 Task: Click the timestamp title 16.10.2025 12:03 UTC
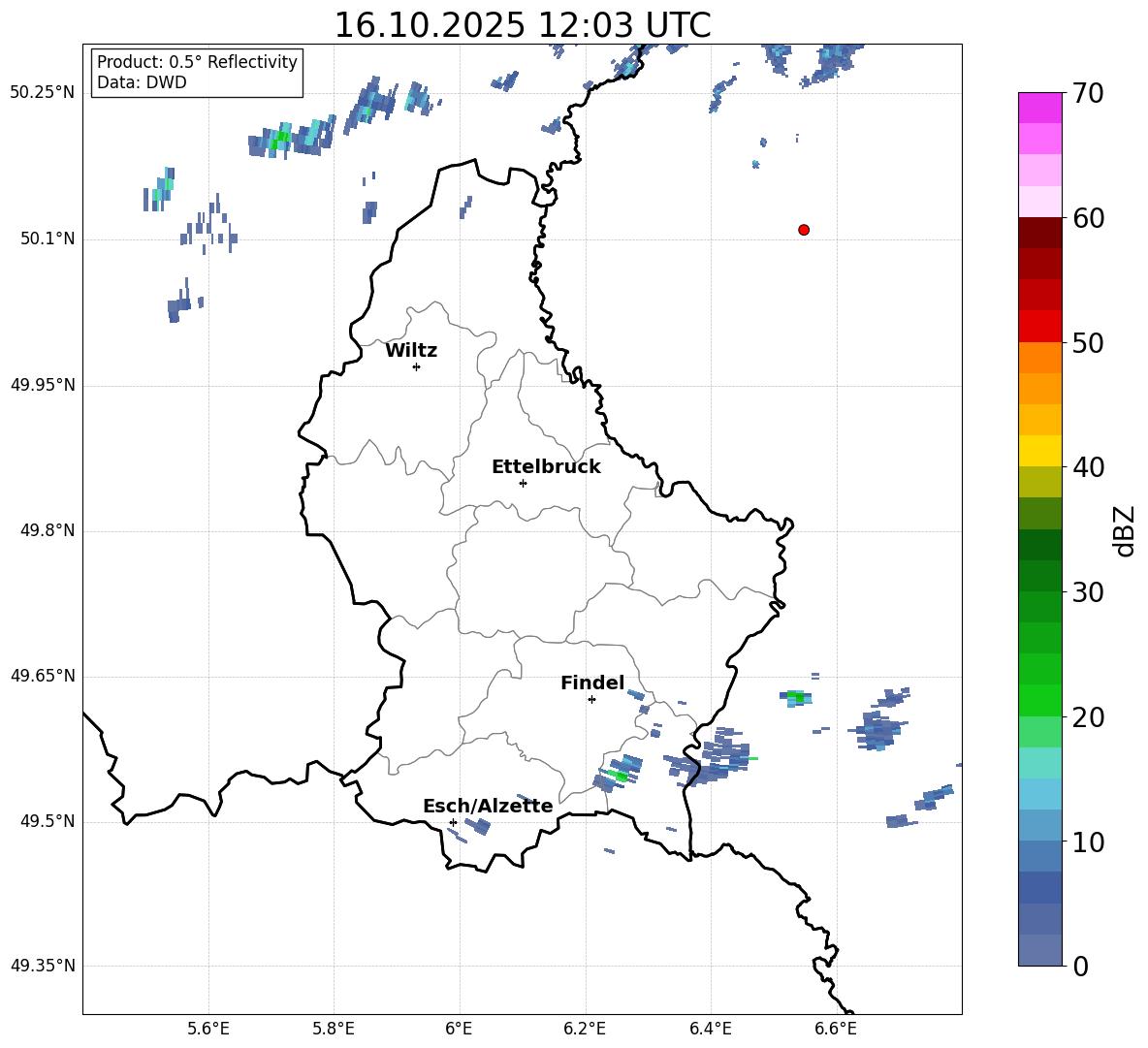pos(522,25)
